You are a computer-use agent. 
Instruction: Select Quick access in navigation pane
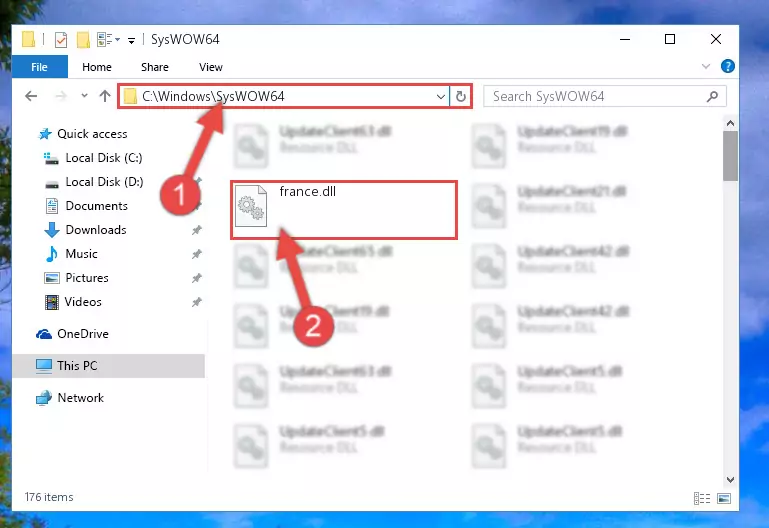92,134
